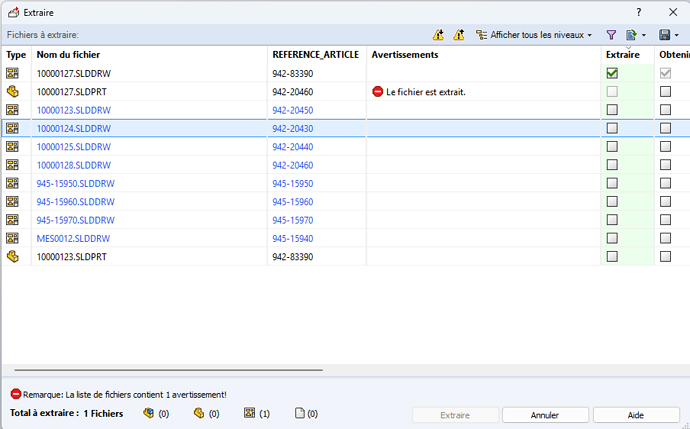Image resolution: width=690 pixels, height=429 pixels.
Task: Click drawing icon for 10000123.SLDDRW row
Action: point(12,110)
